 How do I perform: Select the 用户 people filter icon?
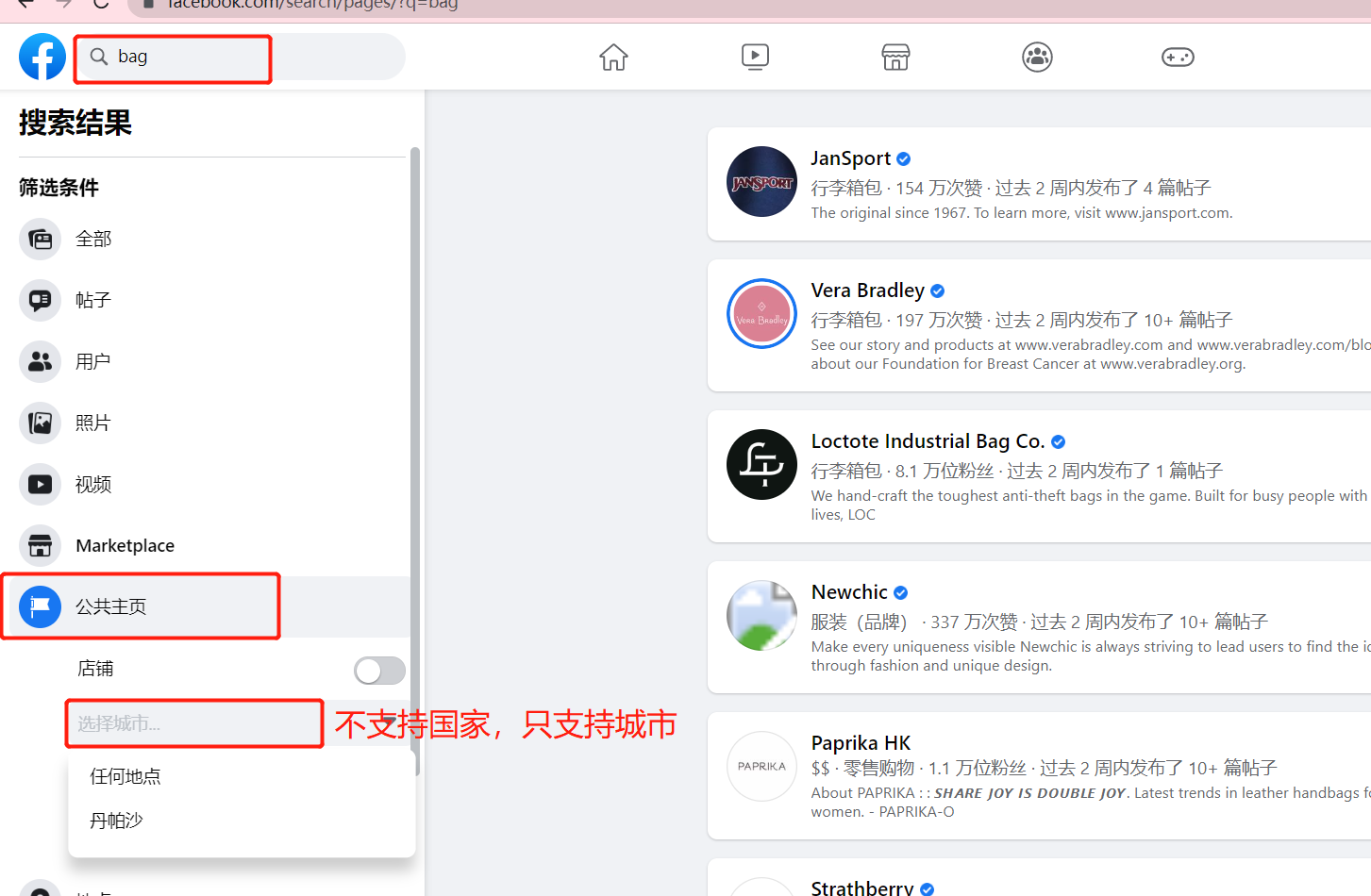click(40, 362)
